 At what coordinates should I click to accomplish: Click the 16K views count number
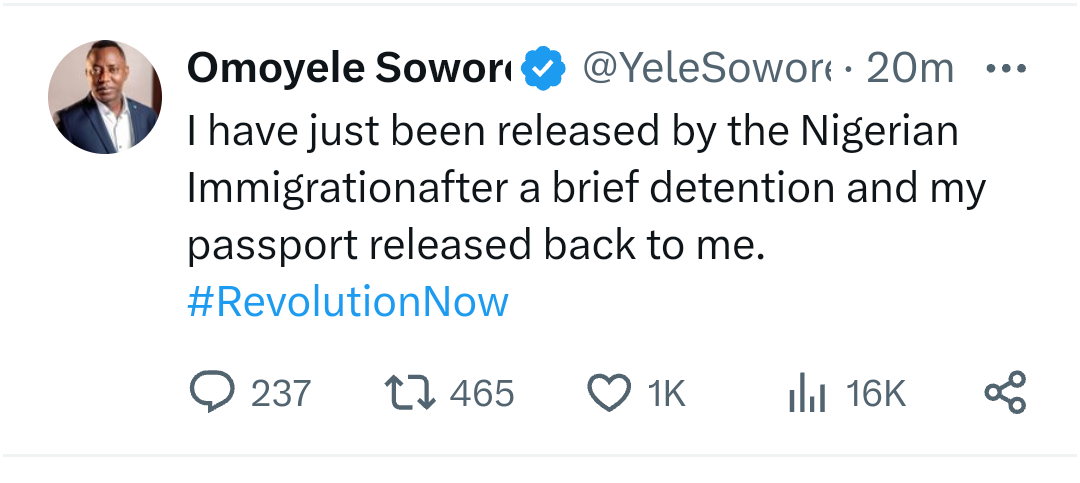[876, 394]
